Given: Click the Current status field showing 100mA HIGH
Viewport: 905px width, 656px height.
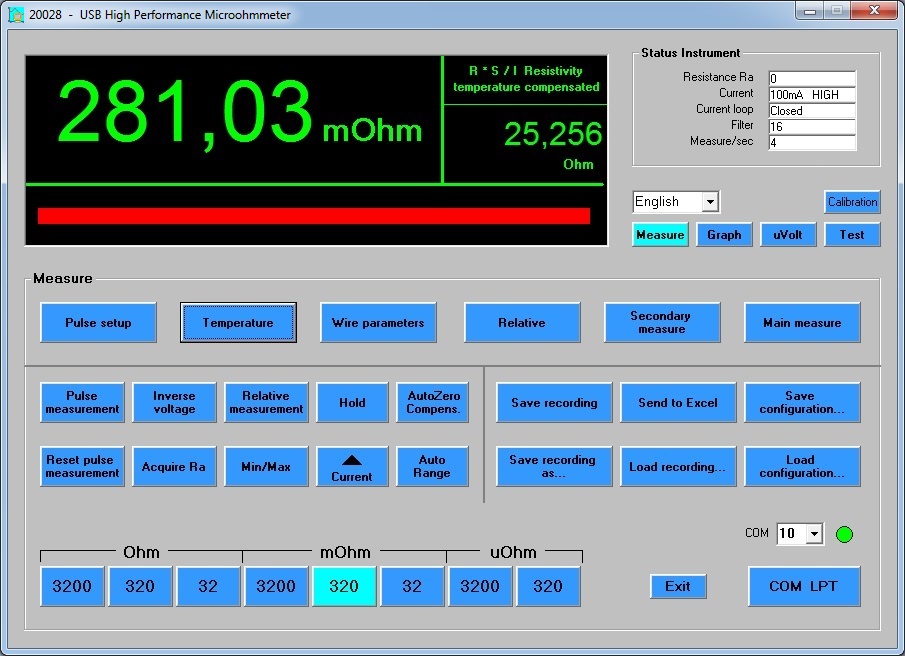Looking at the screenshot, I should 811,94.
